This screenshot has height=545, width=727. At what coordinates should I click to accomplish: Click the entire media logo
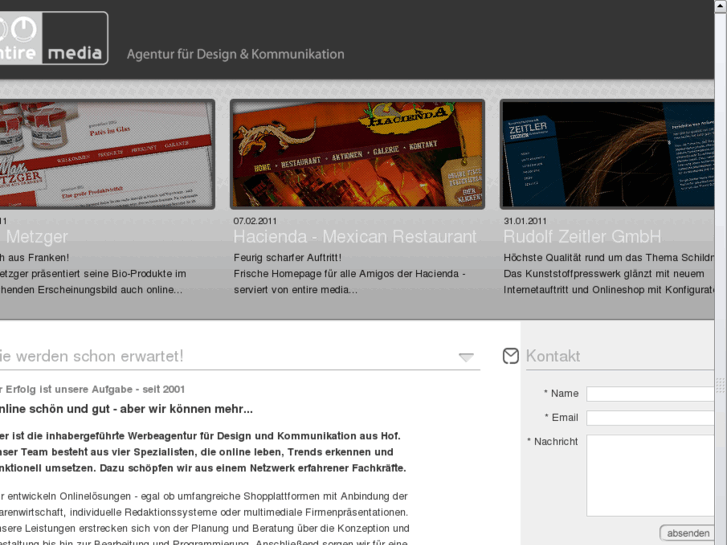54,38
